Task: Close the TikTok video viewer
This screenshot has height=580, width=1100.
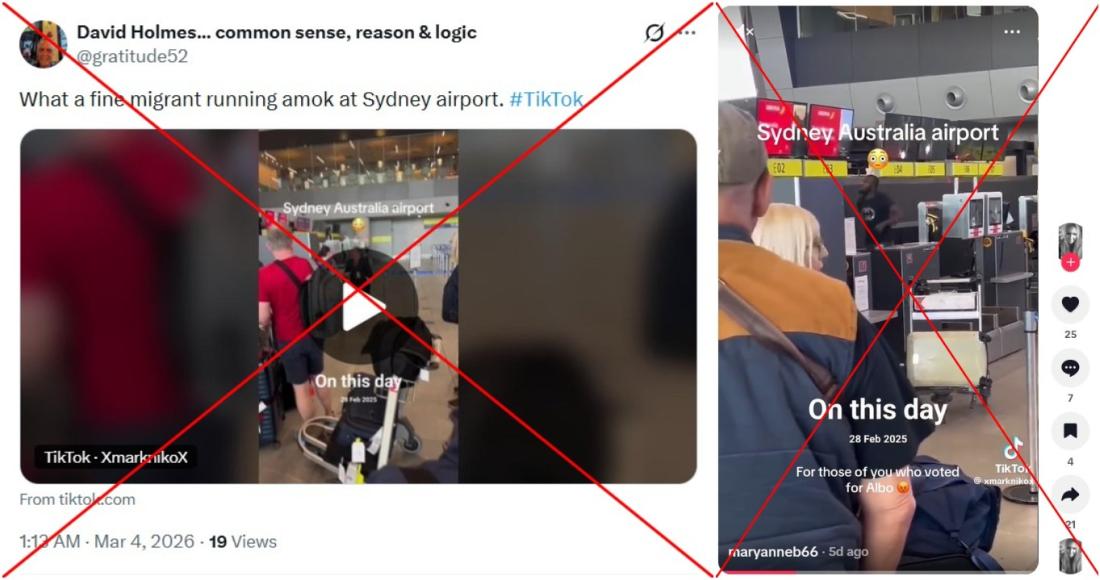Action: (749, 32)
